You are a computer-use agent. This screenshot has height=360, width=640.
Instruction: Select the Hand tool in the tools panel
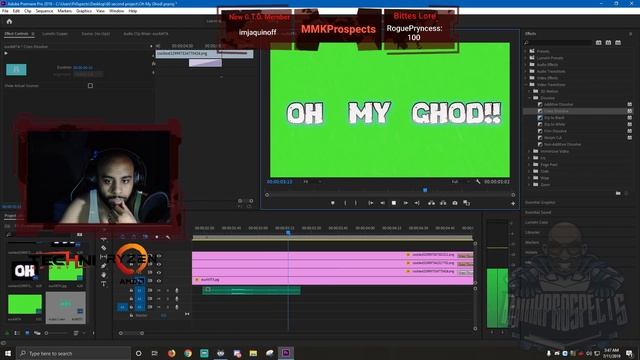(104, 275)
